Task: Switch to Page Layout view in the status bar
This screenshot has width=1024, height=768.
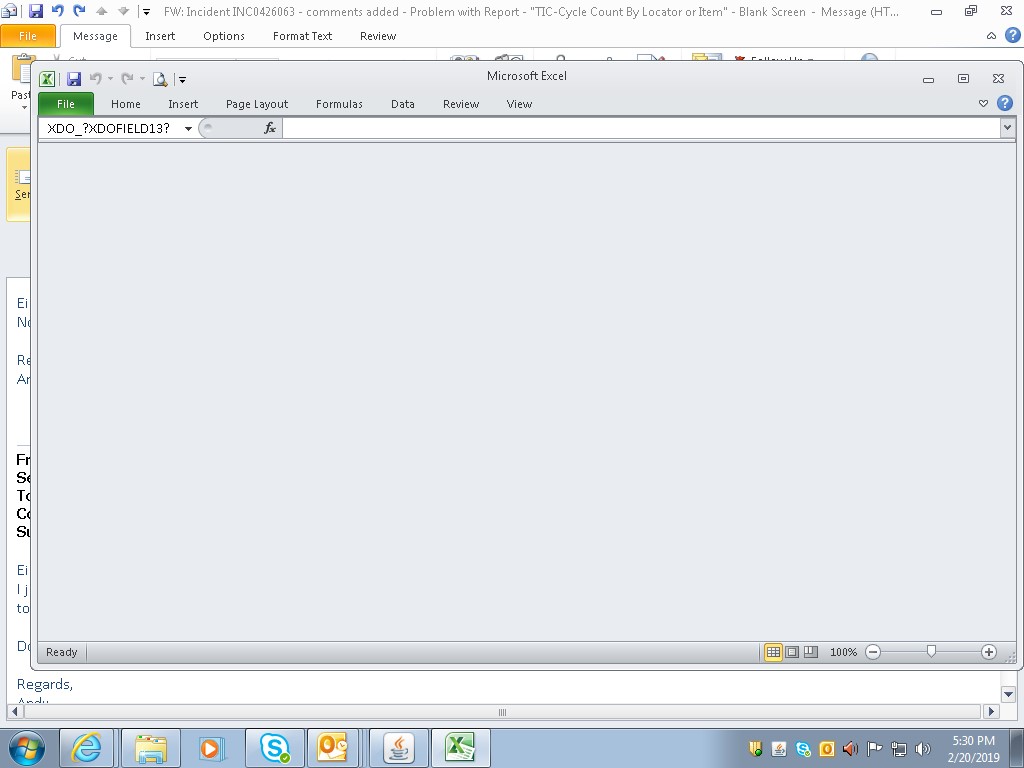Action: 791,651
